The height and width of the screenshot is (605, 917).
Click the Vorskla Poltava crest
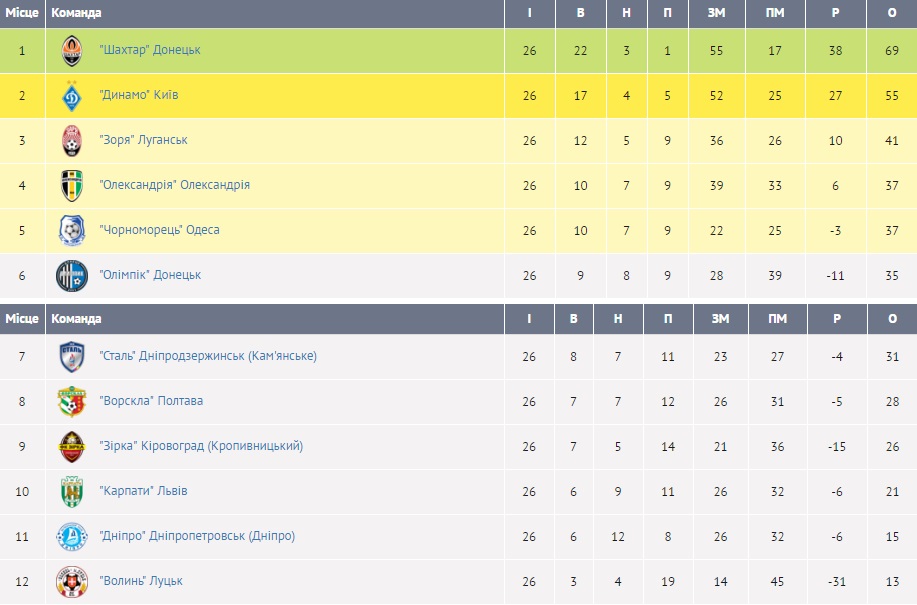[x=71, y=401]
